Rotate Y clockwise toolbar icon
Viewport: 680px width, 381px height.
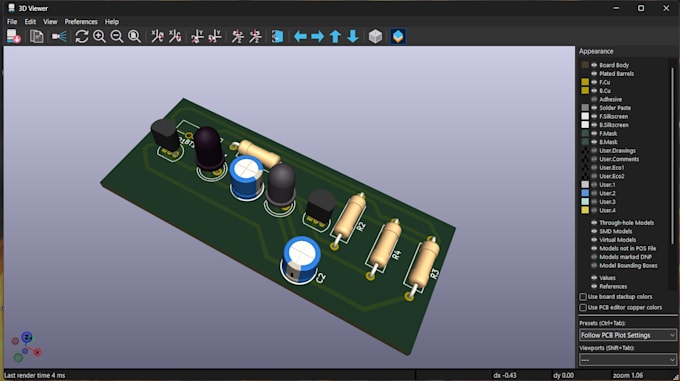point(197,36)
